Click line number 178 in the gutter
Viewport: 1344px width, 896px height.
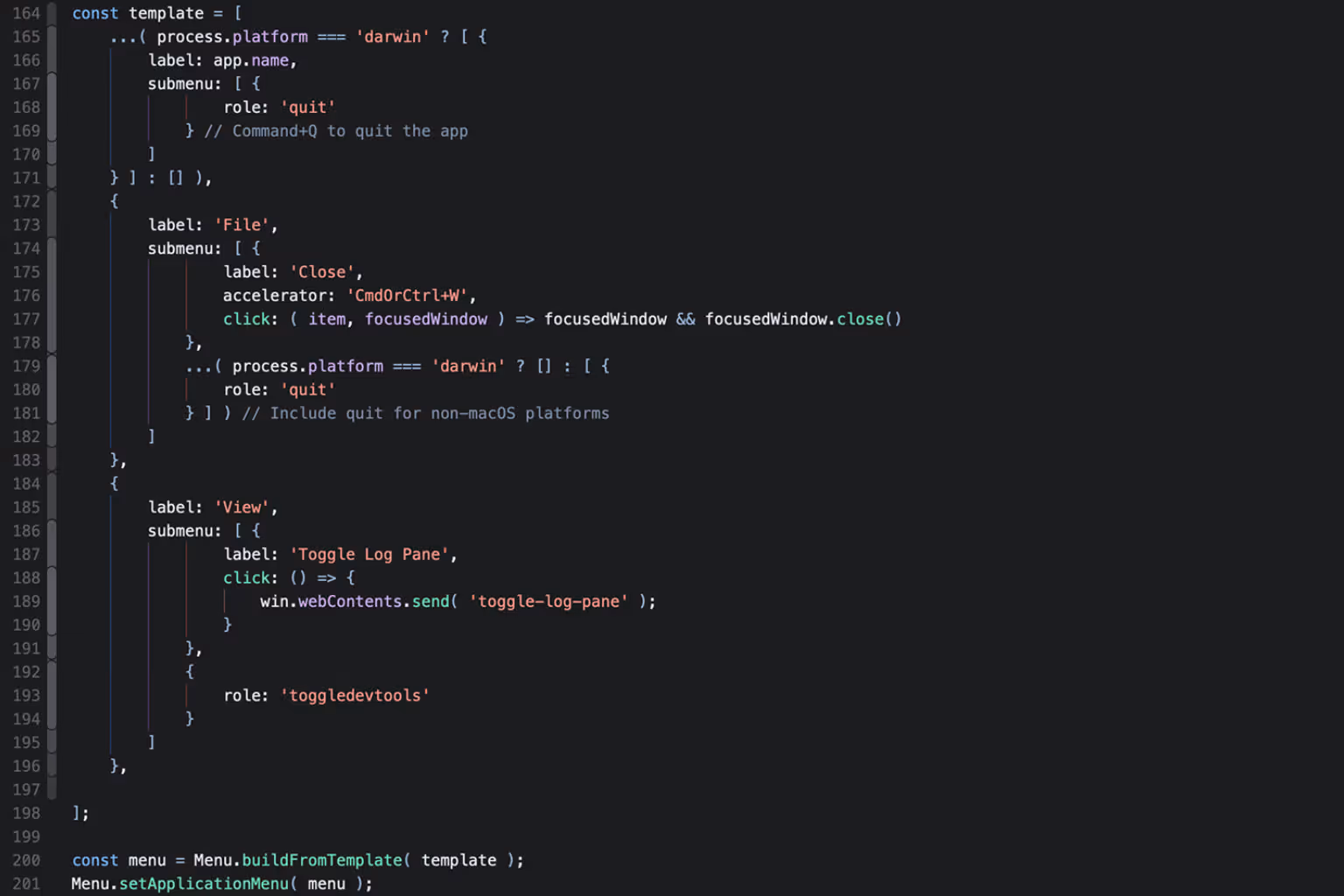[26, 342]
